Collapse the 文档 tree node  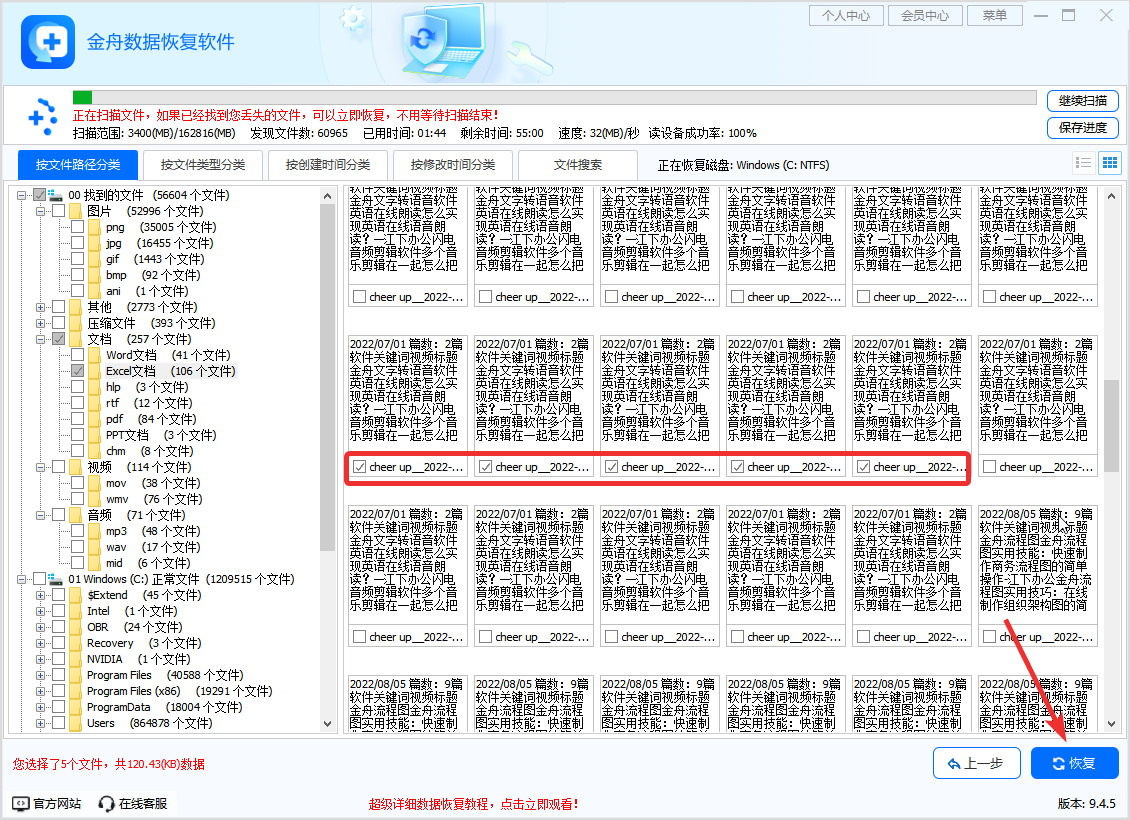[40, 339]
